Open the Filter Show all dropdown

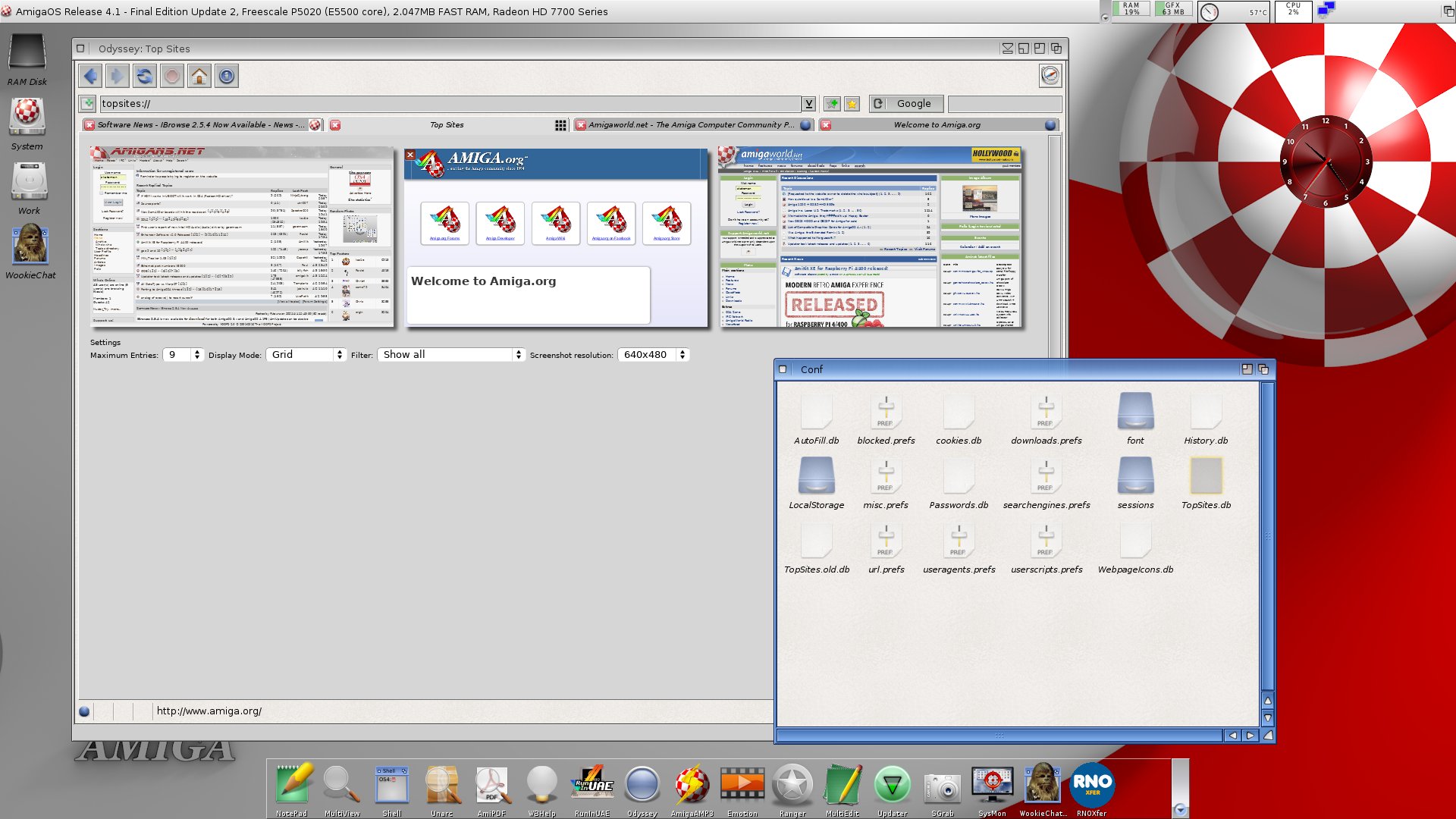(450, 355)
